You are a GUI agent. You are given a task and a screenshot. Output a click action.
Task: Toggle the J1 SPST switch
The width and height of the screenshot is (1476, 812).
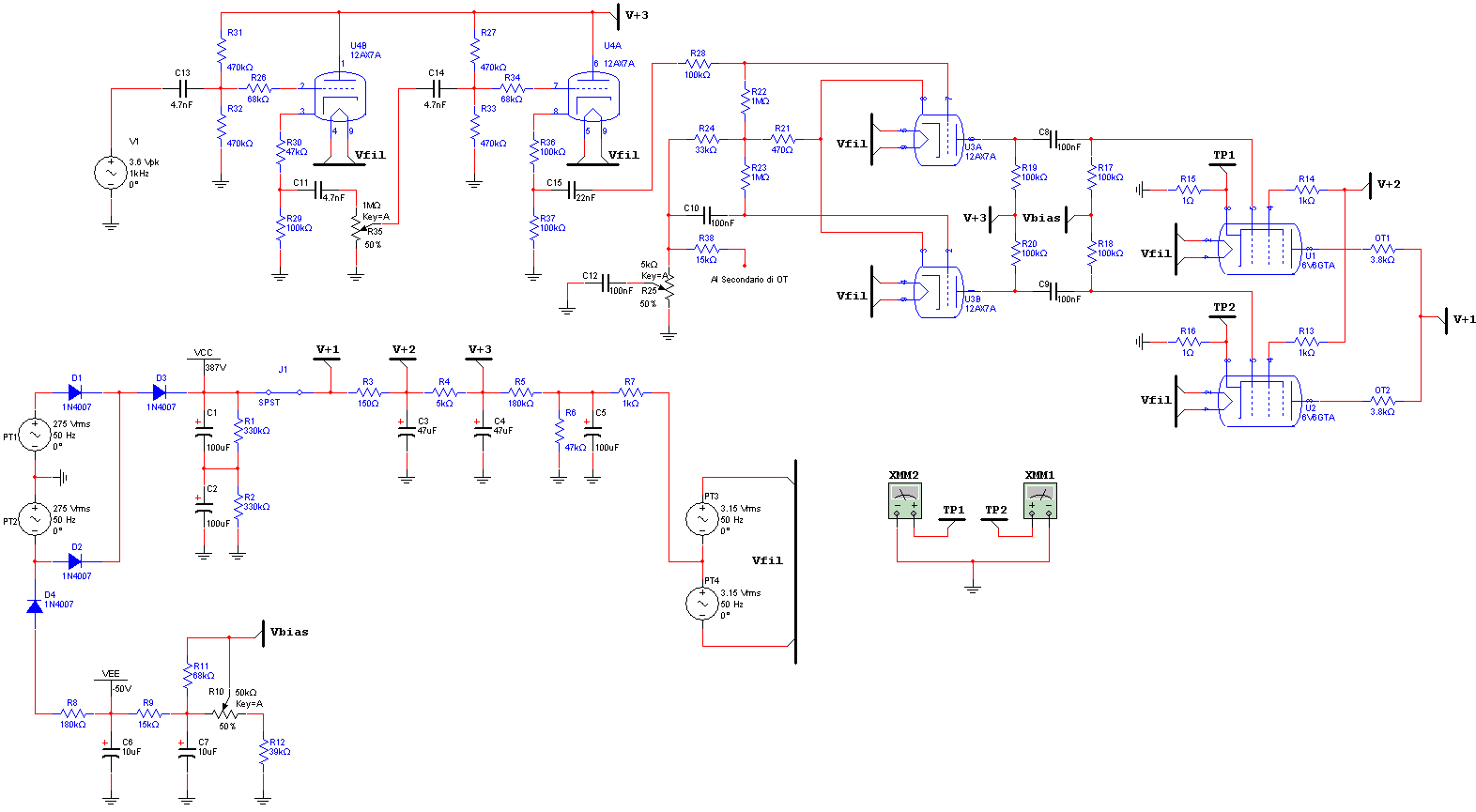[284, 392]
